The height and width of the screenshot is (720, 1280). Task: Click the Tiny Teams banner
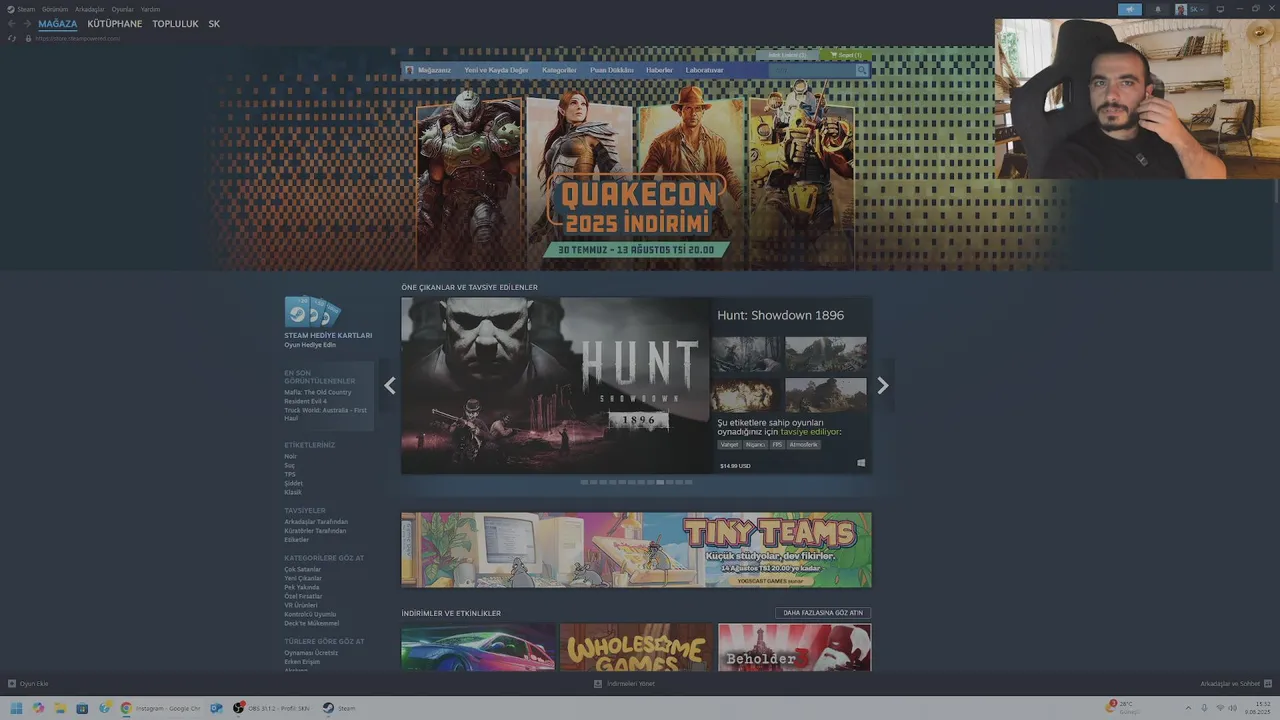(636, 550)
